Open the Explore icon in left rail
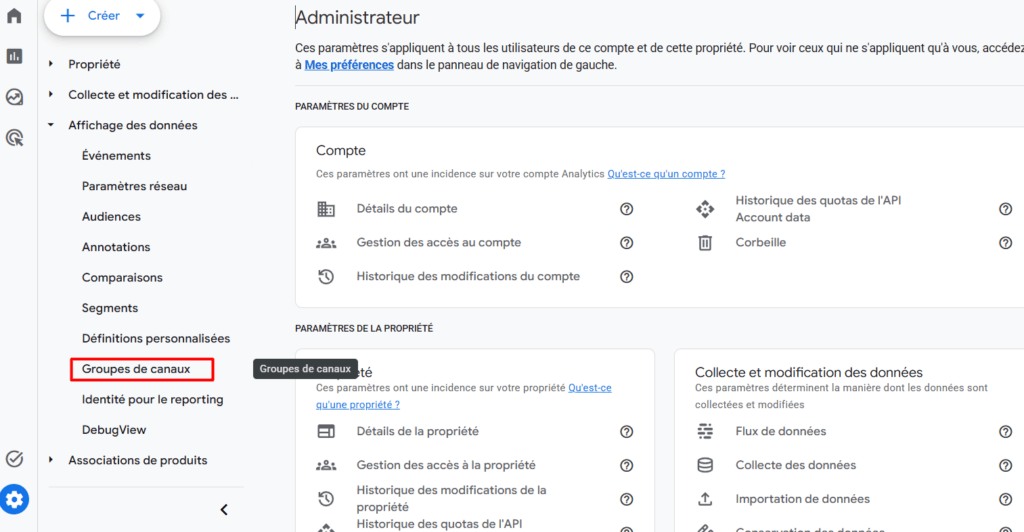Screen dimensions: 1024x532 (x=14, y=97)
